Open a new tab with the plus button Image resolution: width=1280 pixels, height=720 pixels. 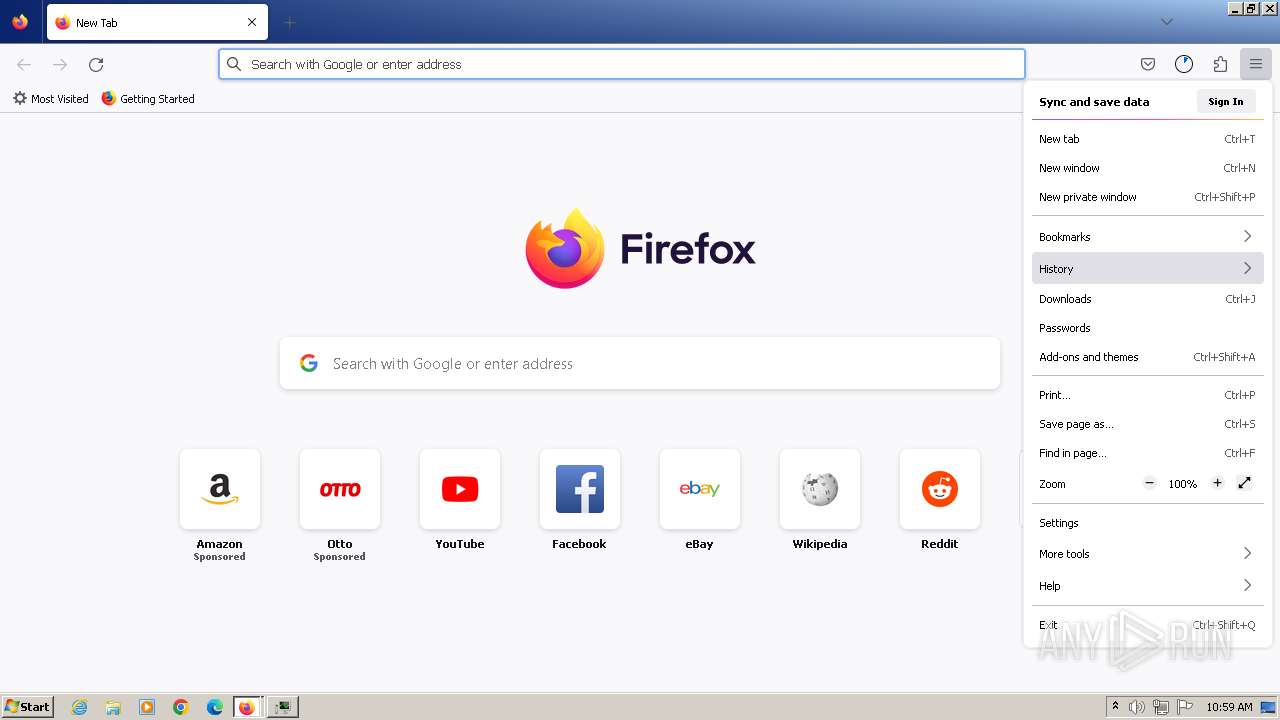click(289, 22)
